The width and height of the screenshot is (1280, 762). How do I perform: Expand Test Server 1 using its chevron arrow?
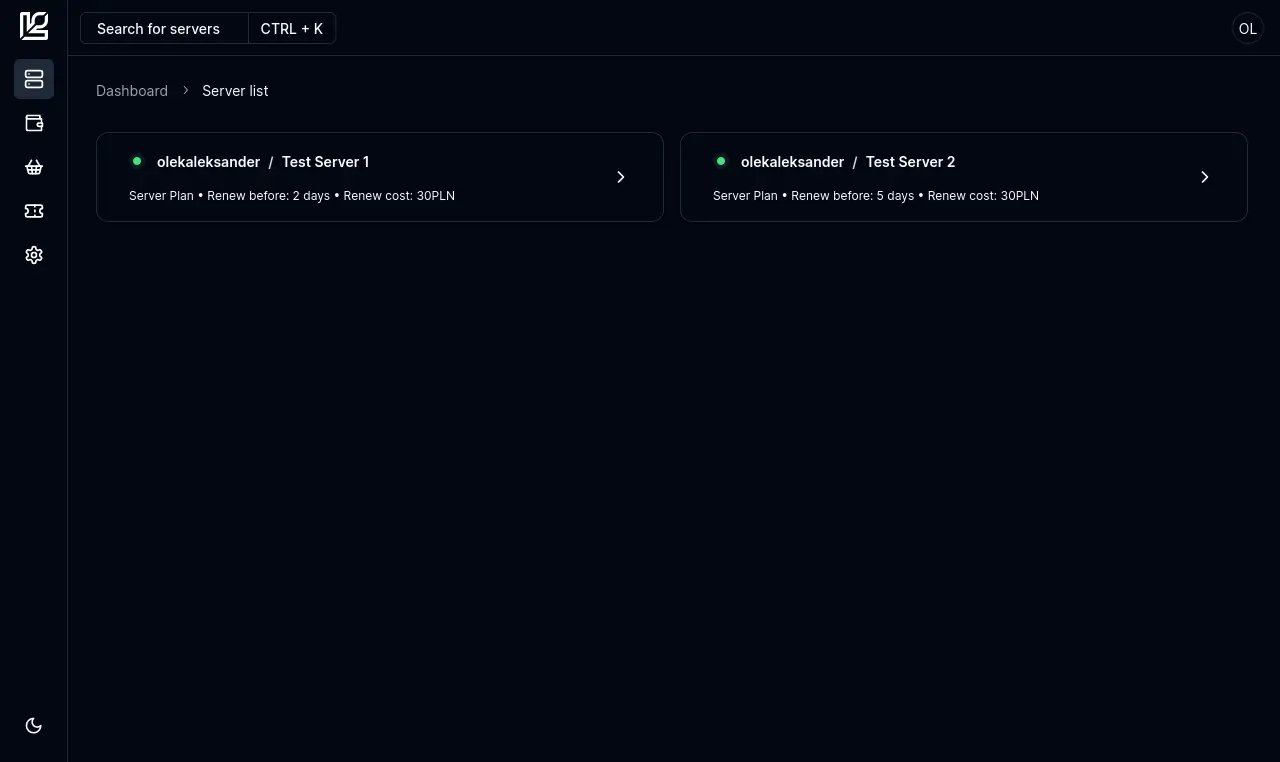(620, 177)
